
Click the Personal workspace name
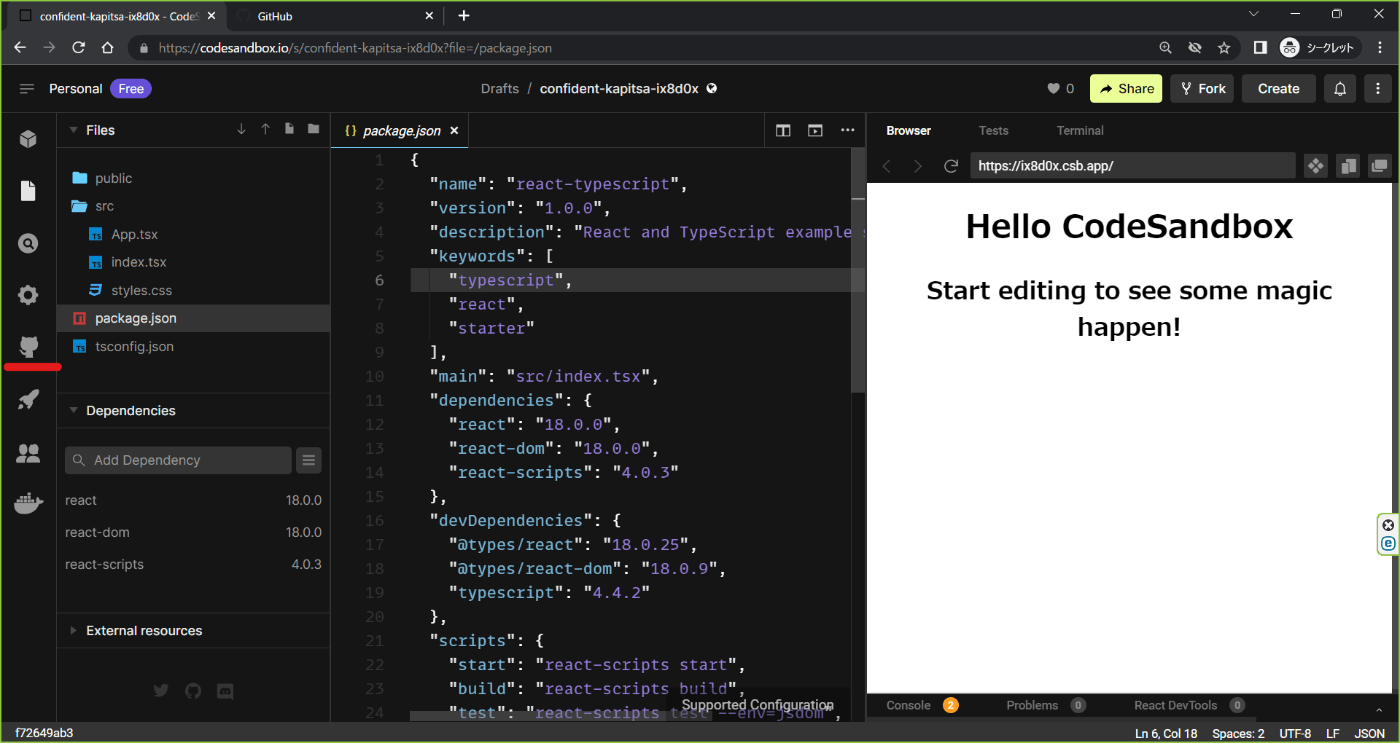[76, 89]
